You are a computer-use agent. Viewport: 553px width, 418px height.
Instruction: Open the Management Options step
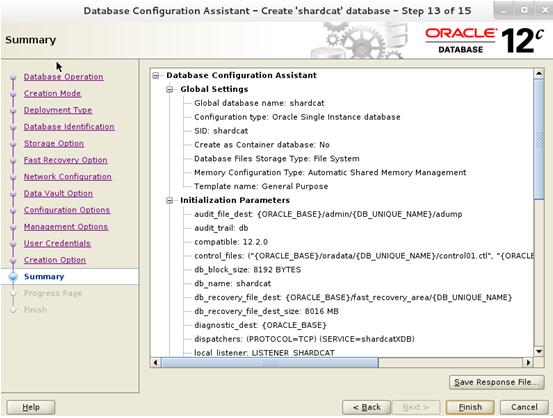(66, 226)
